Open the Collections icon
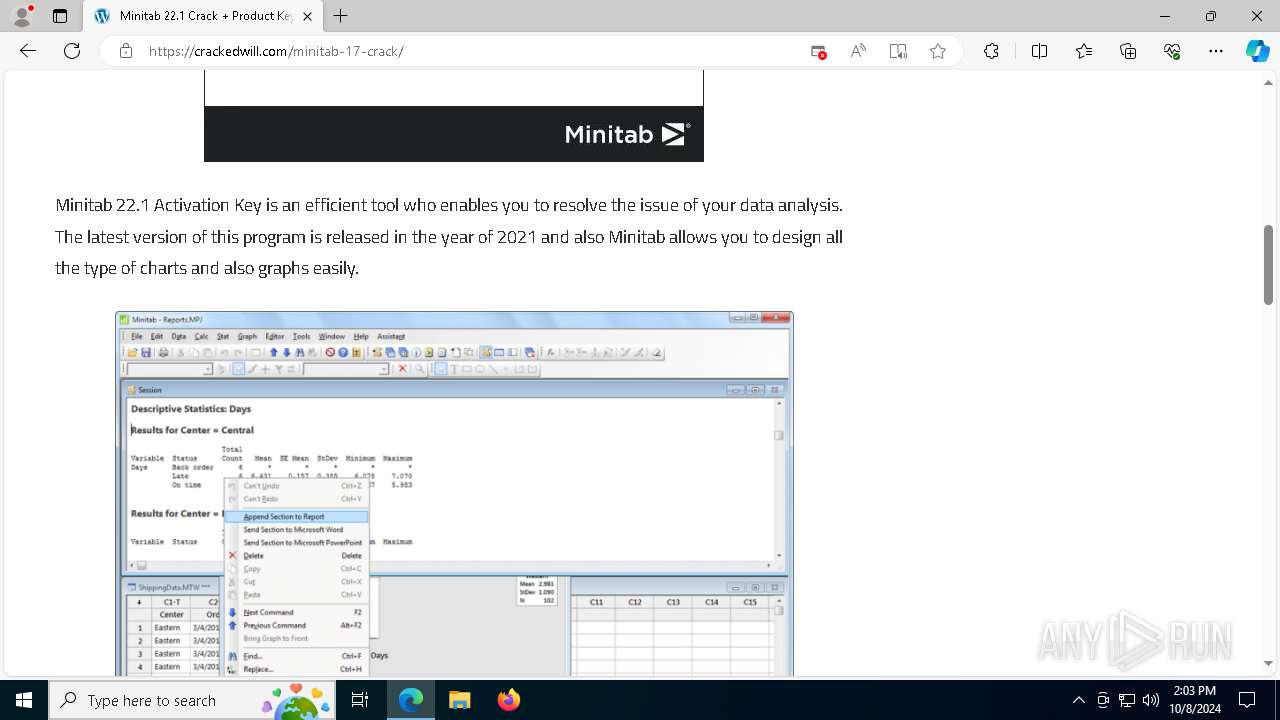This screenshot has width=1280, height=720. pos(1128,51)
